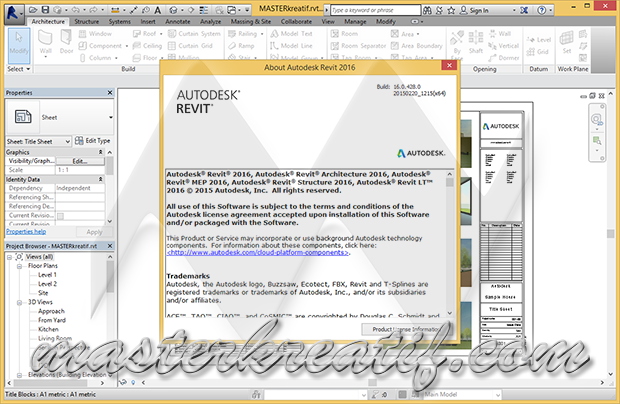Screen dimensions: 620x404
Task: Click the Ramp tool
Action: 241,46
